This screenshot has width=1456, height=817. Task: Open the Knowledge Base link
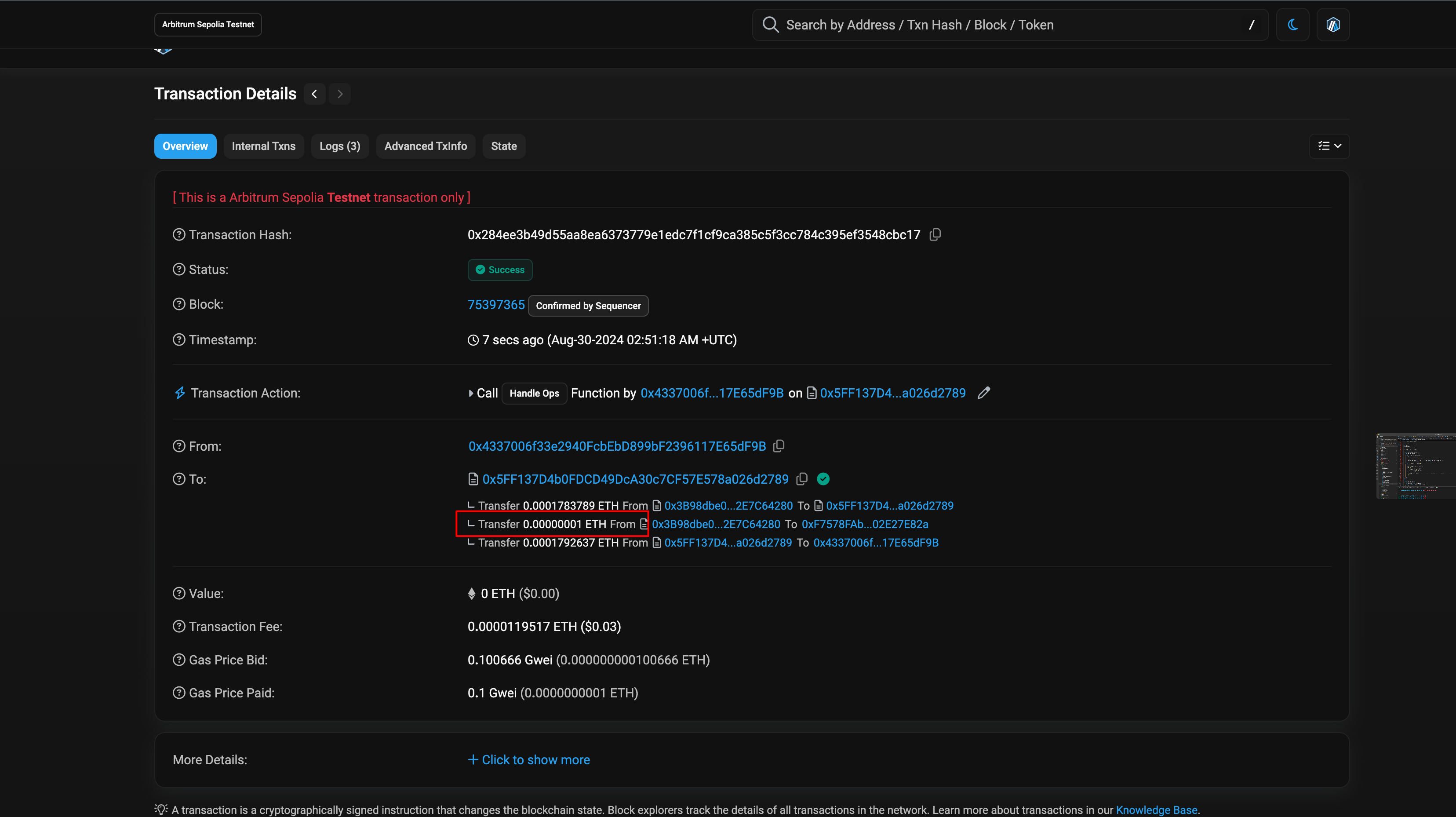[1157, 810]
